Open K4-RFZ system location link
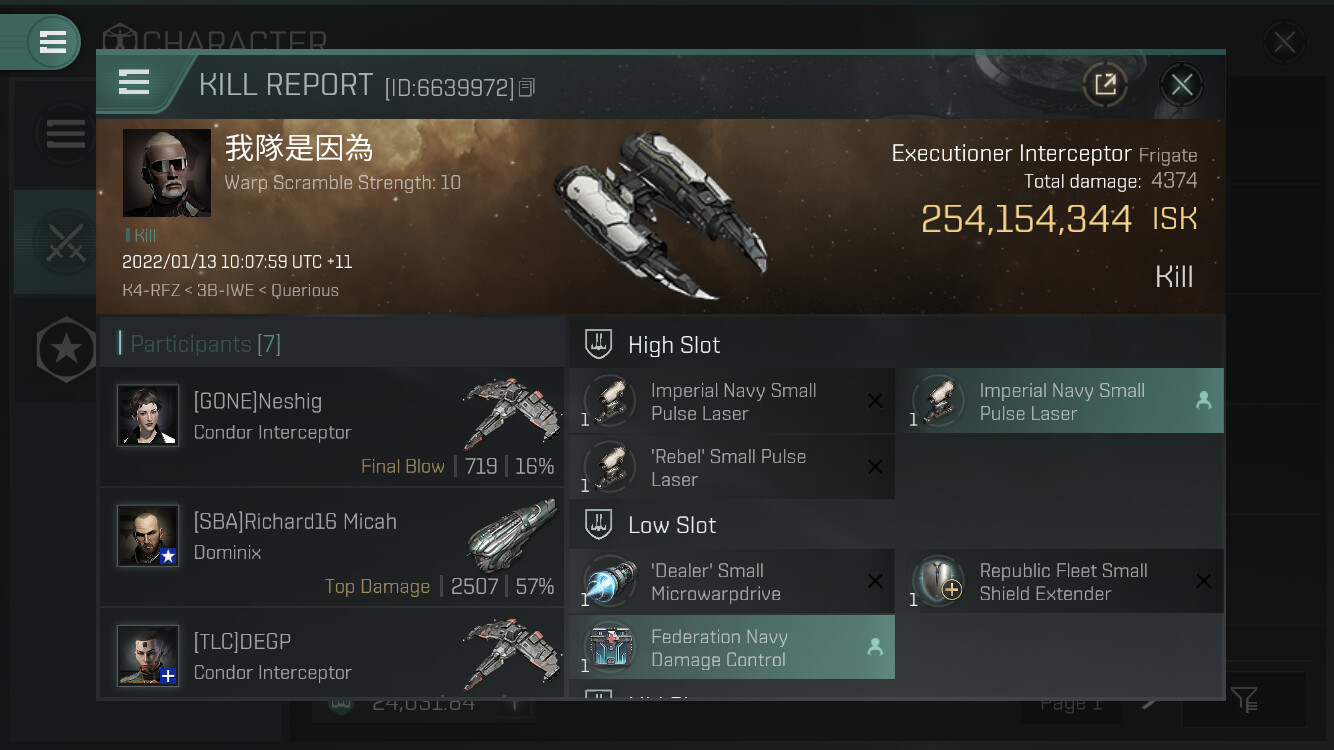The image size is (1334, 750). point(149,290)
